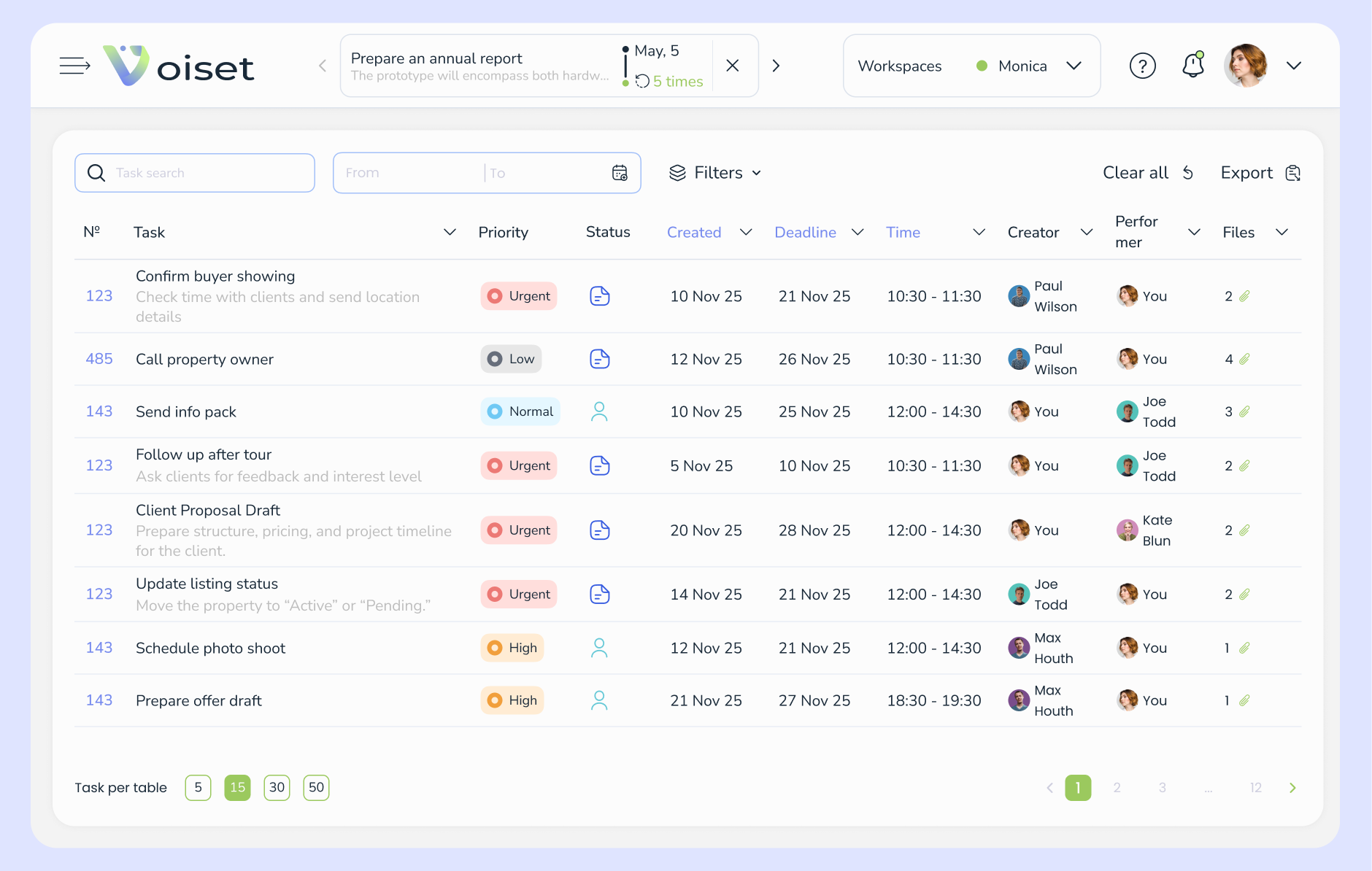Set tasks per table to 30
1372x871 pixels.
coord(277,788)
